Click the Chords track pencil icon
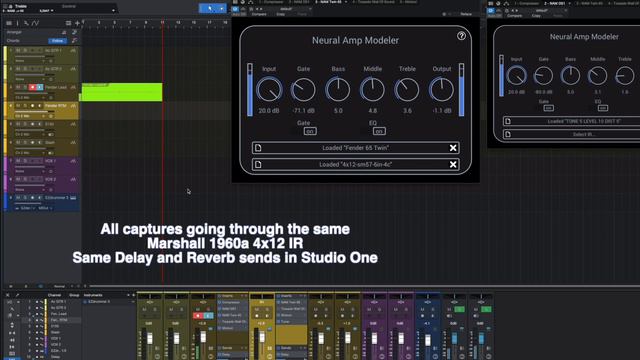The height and width of the screenshot is (360, 640). 74,40
